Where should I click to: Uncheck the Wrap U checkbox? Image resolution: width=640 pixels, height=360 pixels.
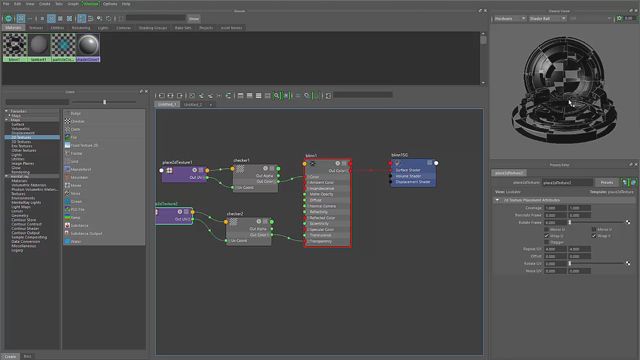coord(547,236)
